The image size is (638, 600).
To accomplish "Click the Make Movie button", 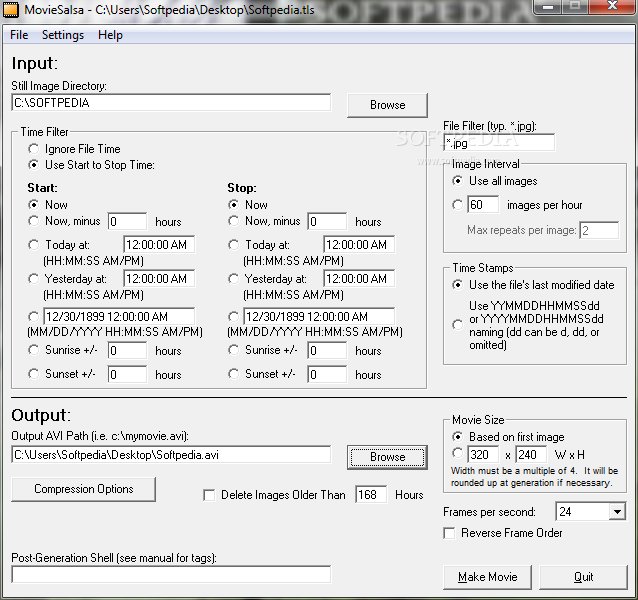I will tap(487, 577).
